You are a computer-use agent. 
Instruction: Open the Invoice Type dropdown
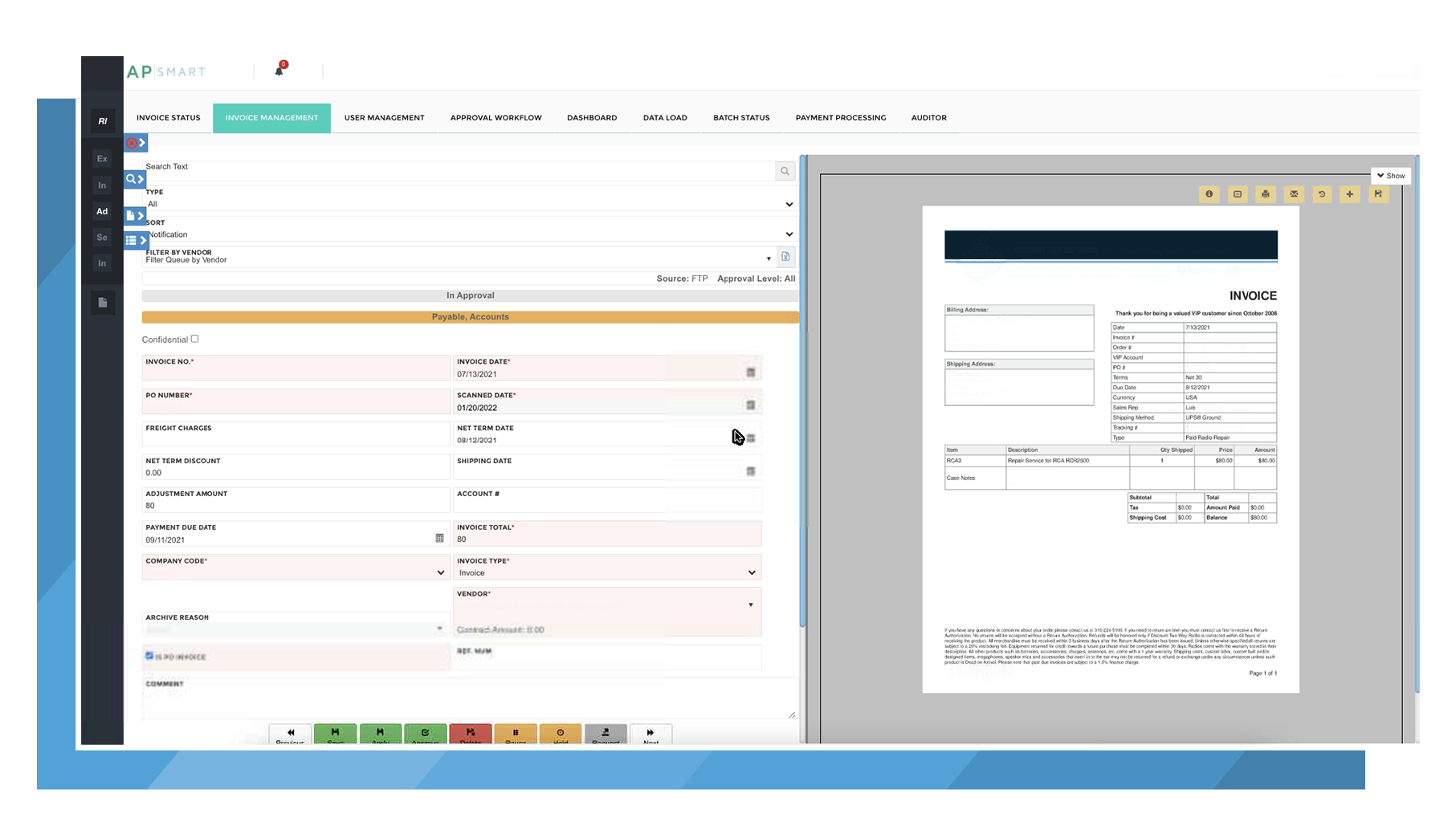point(751,571)
